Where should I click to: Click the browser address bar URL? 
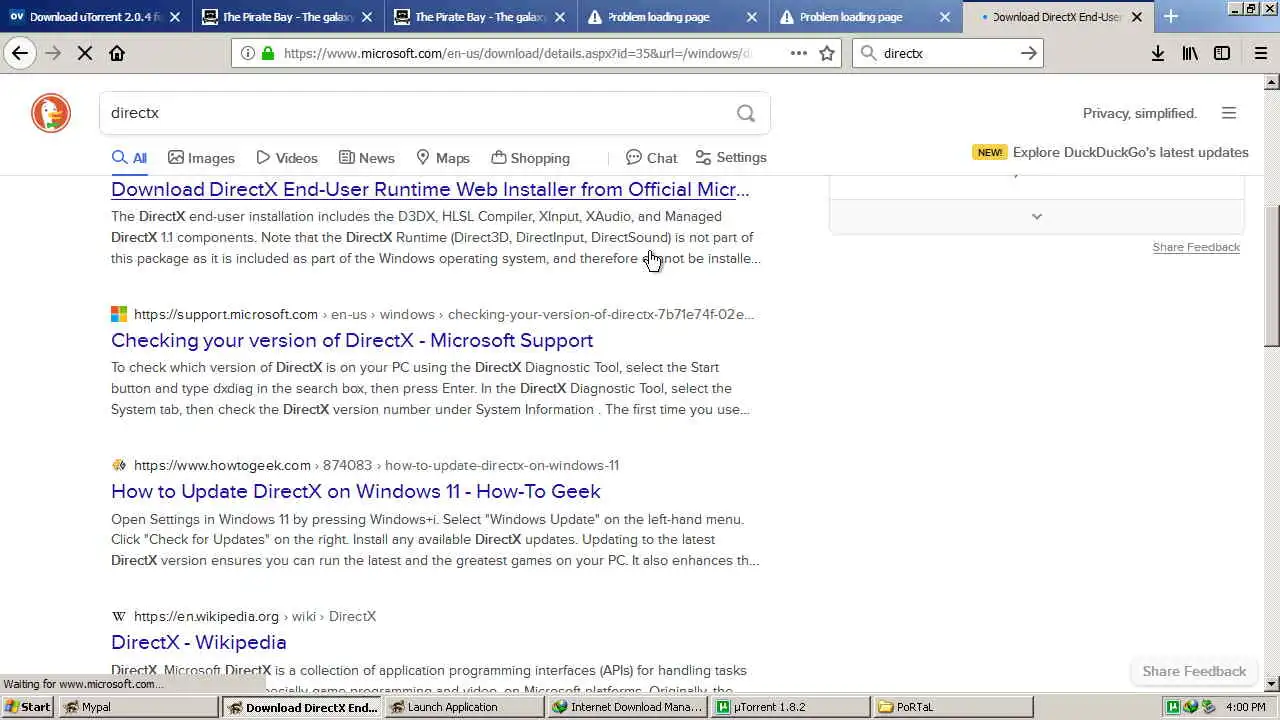tap(517, 53)
